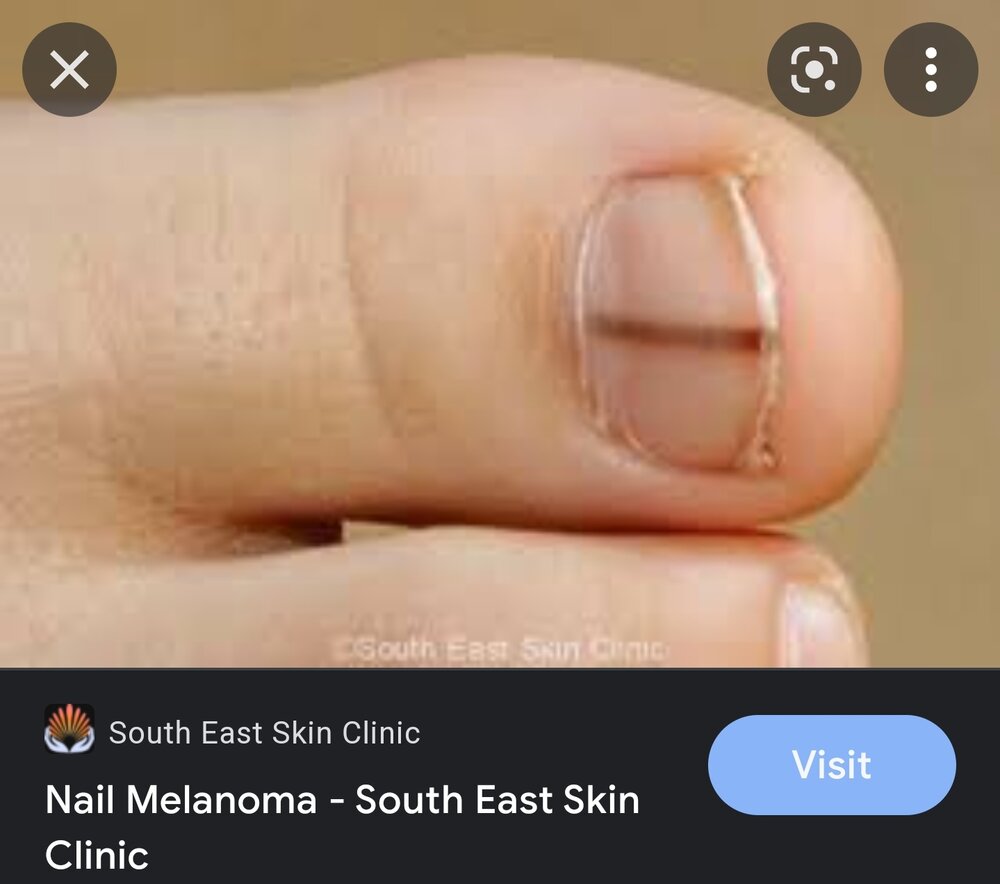Close the image preview with X
Viewport: 1000px width, 884px height.
pos(69,69)
